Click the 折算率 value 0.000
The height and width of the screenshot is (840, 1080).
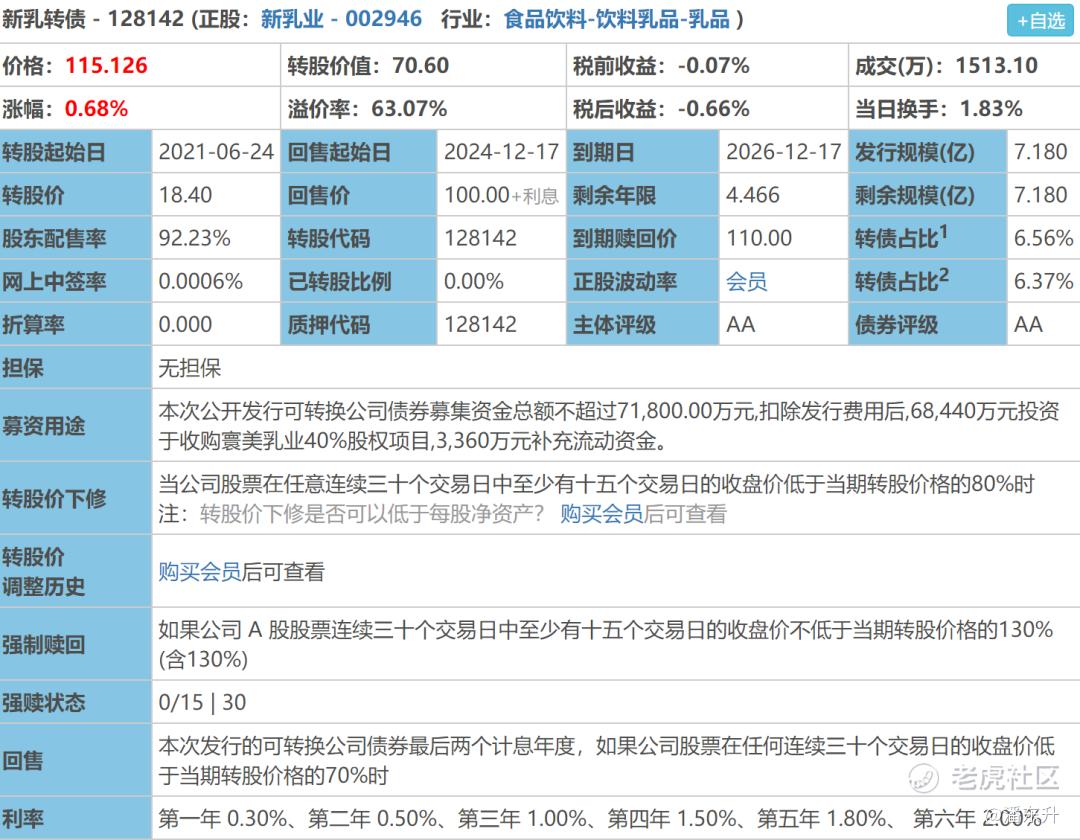[185, 324]
